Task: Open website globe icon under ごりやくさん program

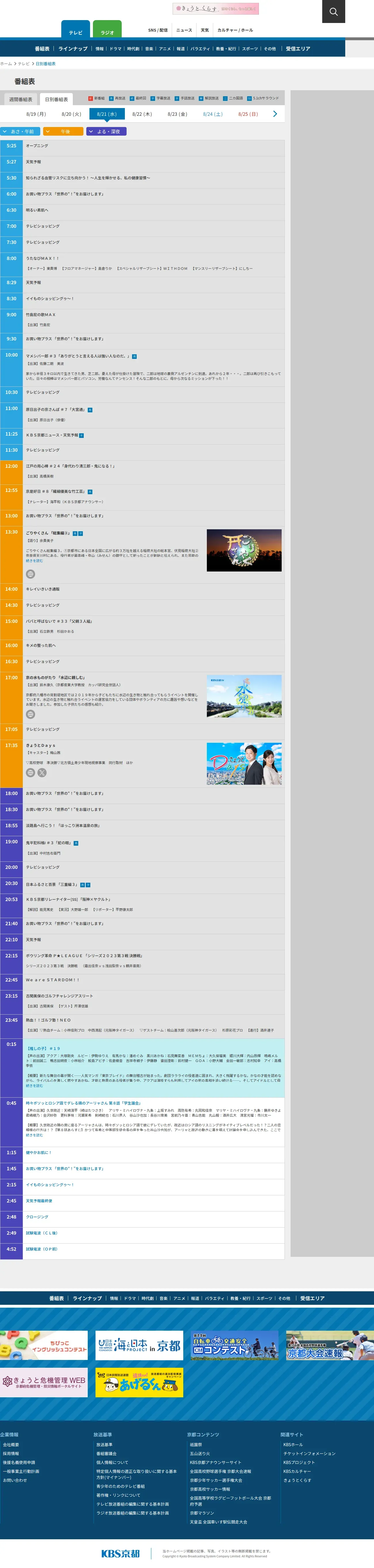Action: [30, 574]
